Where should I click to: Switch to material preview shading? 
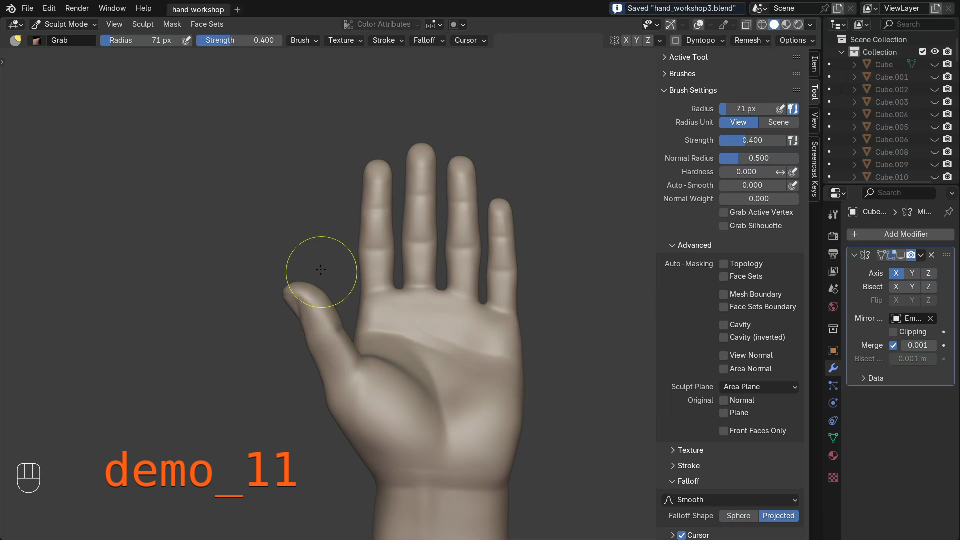[786, 24]
